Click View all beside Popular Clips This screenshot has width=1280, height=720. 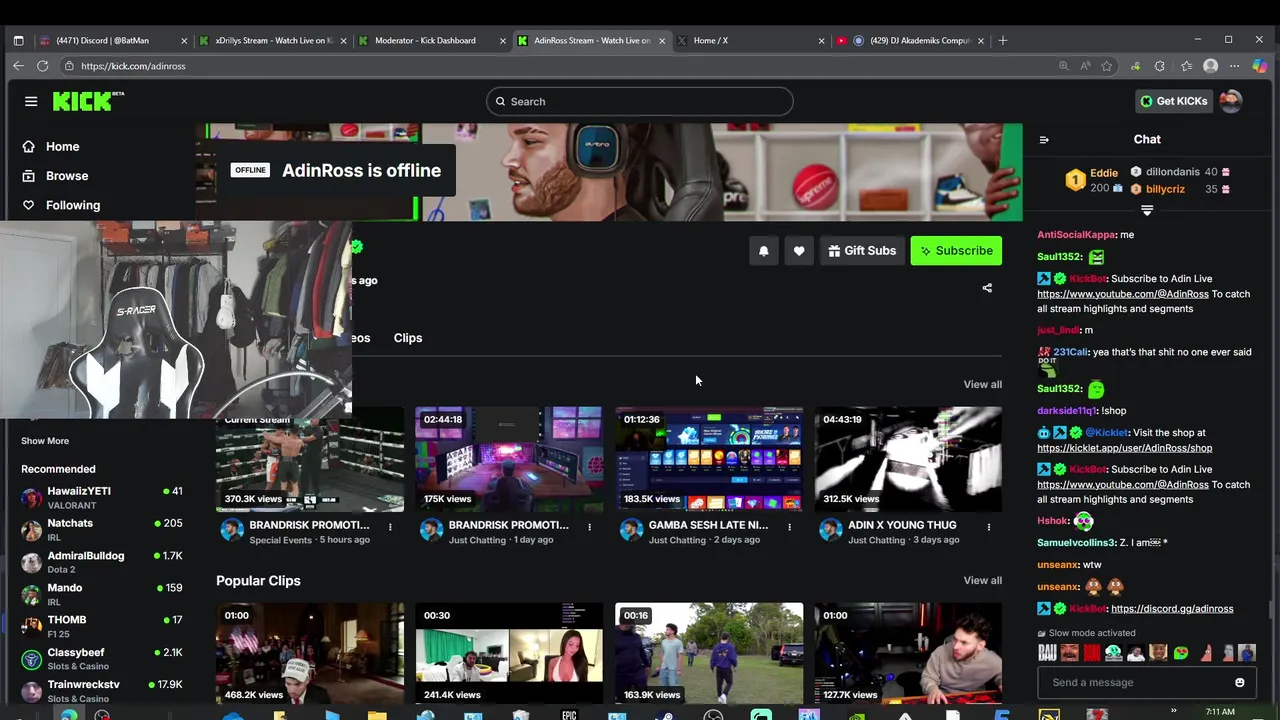(x=982, y=580)
